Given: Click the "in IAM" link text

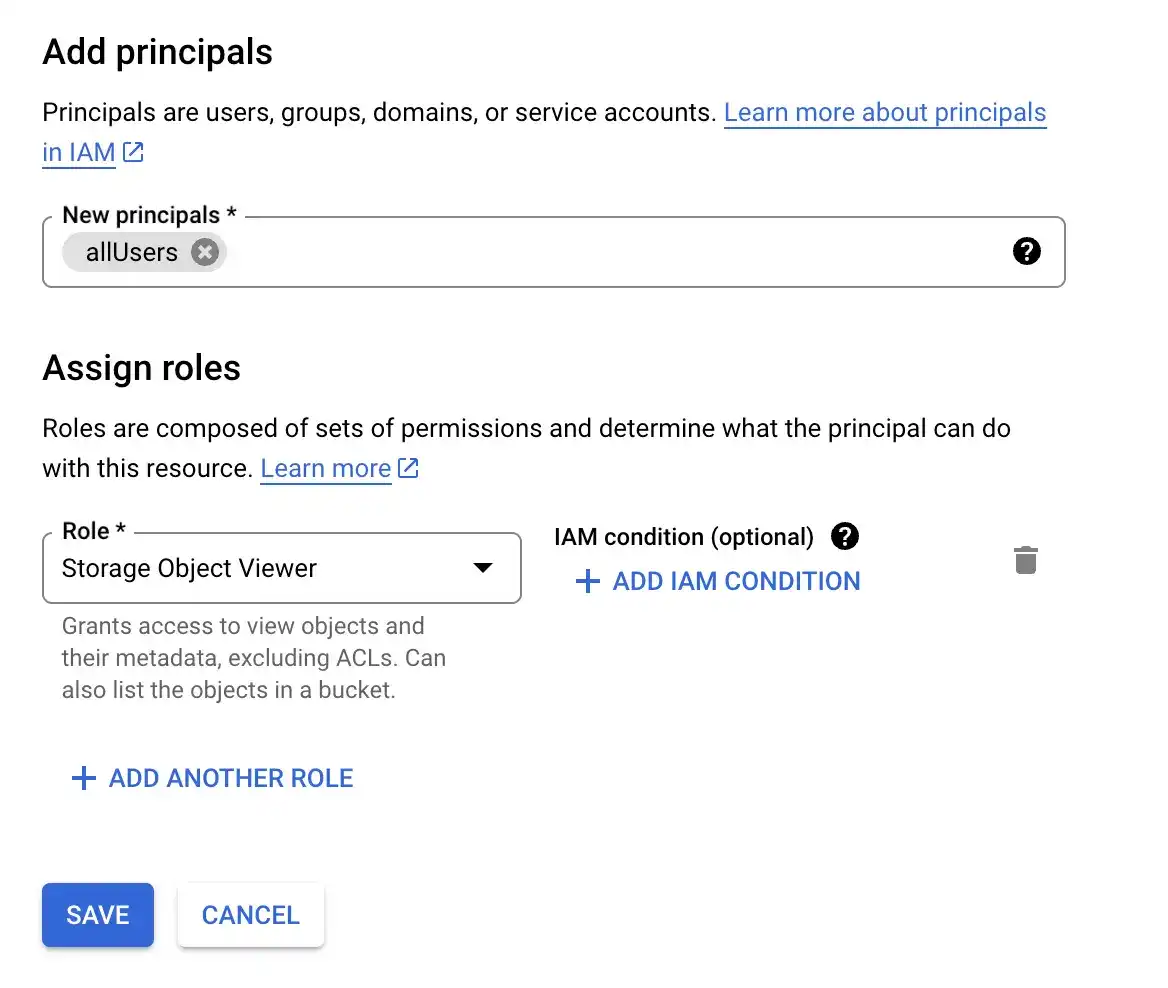Looking at the screenshot, I should click(x=79, y=153).
